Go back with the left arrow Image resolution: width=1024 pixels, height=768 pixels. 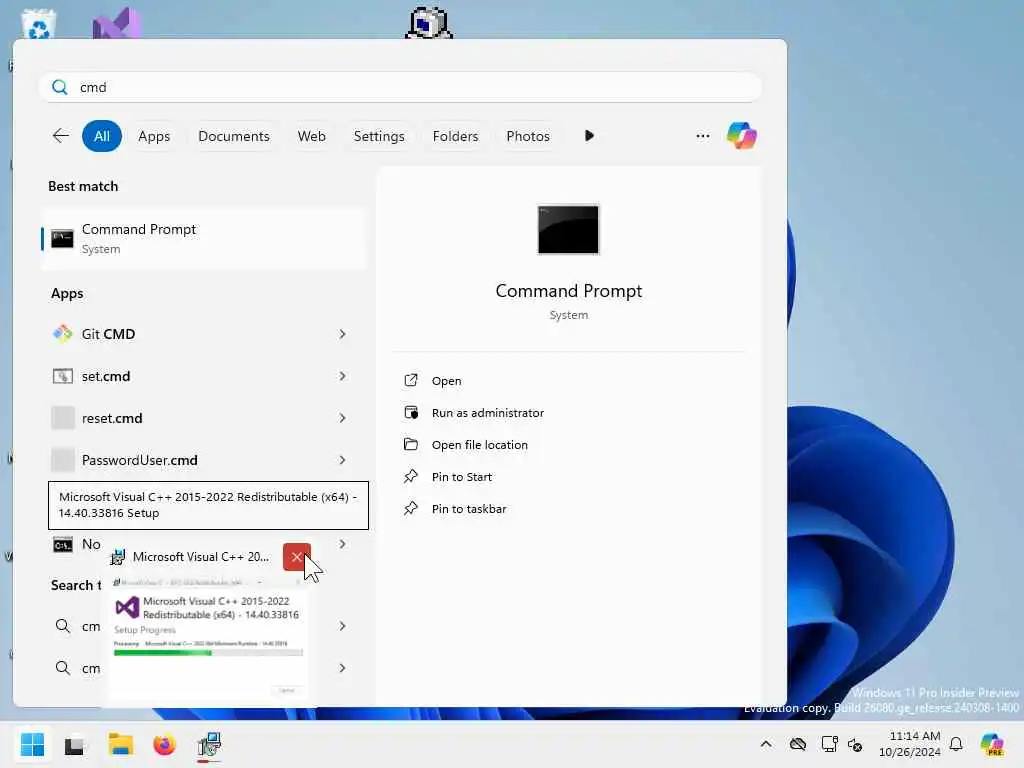(x=61, y=136)
